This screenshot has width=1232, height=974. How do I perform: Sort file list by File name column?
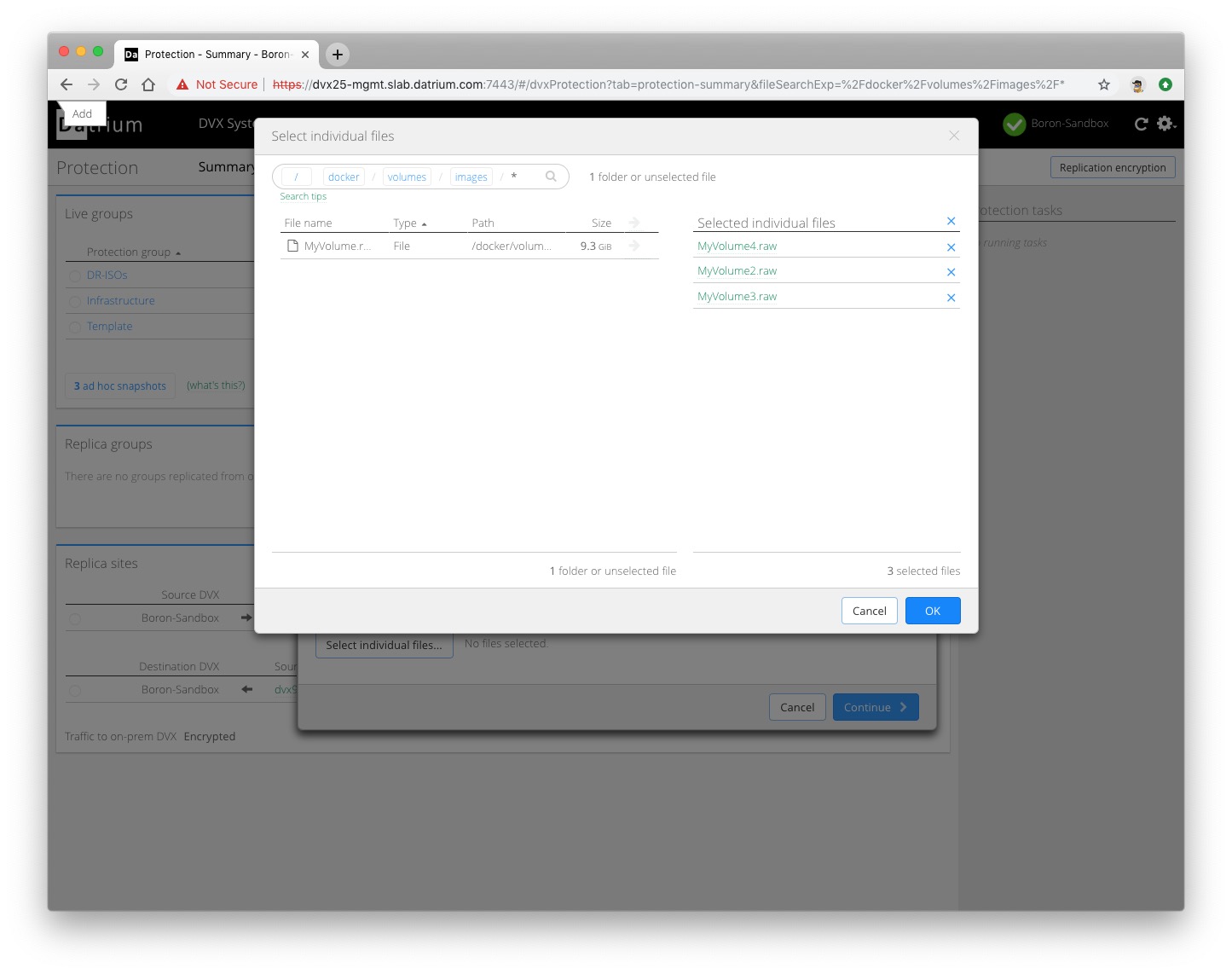308,223
